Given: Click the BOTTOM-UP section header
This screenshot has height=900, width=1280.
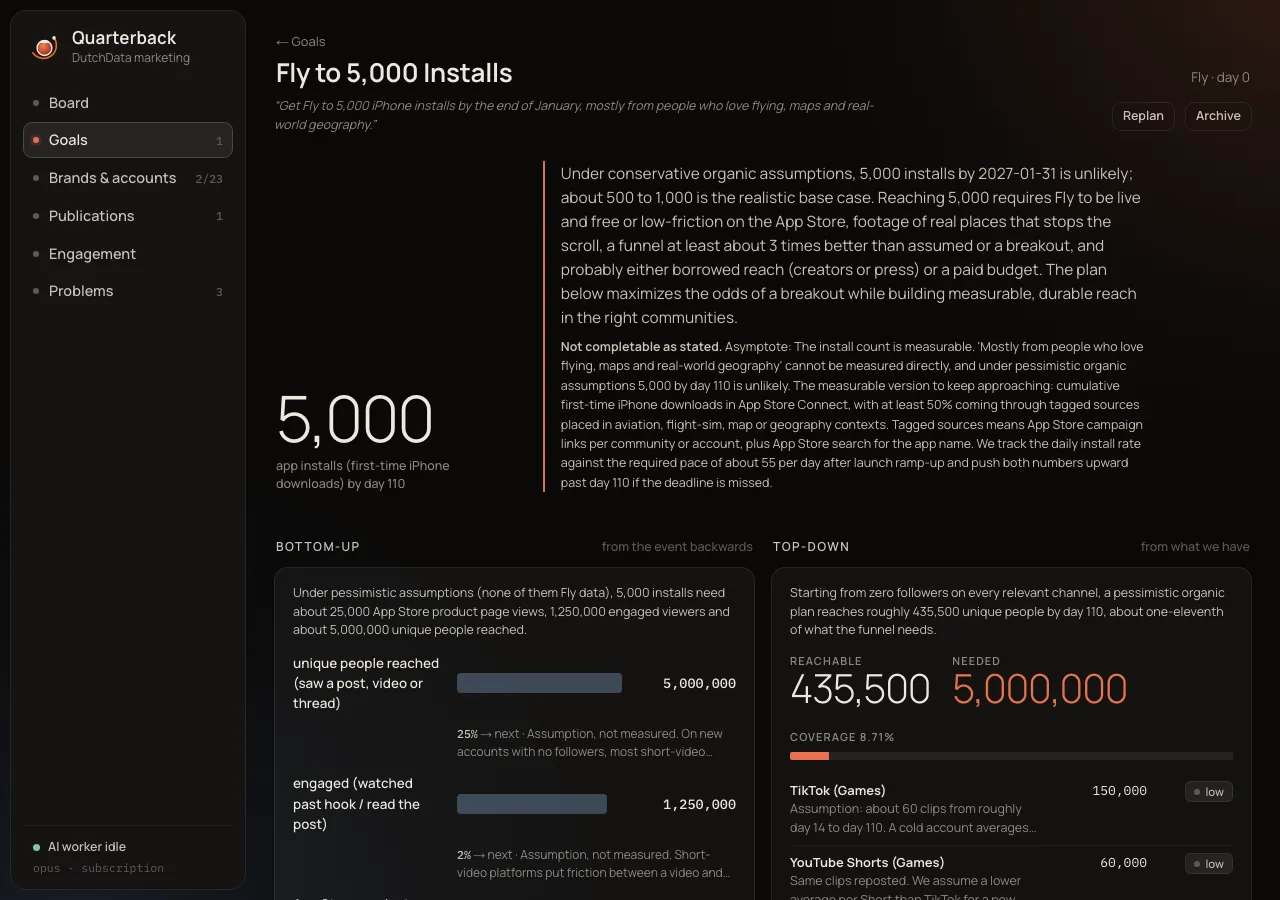Looking at the screenshot, I should coord(318,547).
